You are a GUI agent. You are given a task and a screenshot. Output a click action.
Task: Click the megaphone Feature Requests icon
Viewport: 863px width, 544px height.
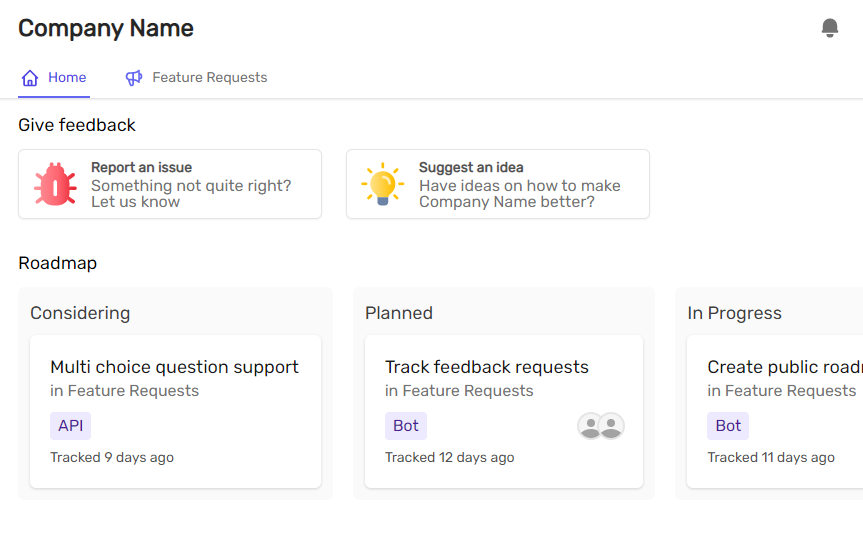pos(134,78)
